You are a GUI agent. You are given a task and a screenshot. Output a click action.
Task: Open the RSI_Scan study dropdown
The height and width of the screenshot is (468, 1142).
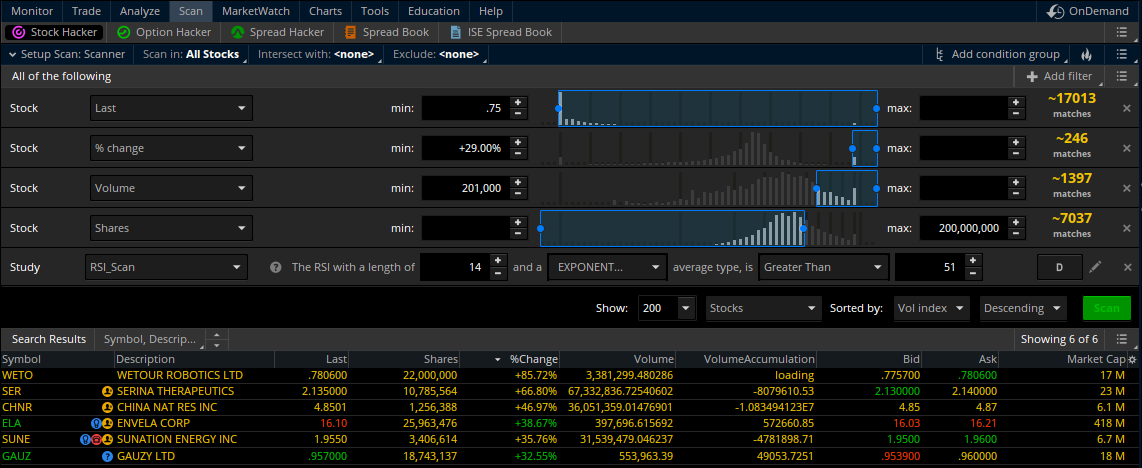(x=166, y=267)
